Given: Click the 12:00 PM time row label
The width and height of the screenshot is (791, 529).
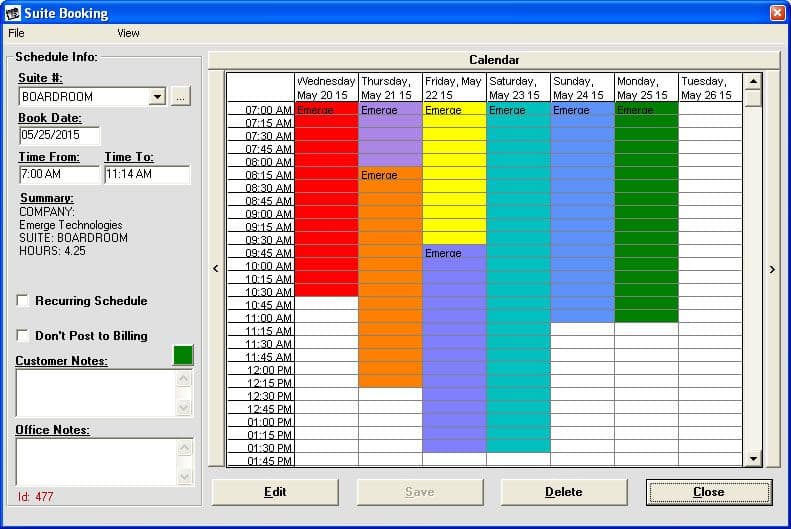Looking at the screenshot, I should 261,370.
